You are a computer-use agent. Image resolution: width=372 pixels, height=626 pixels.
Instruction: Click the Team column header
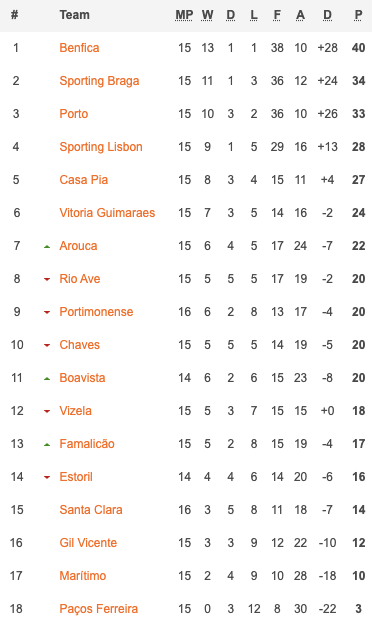75,15
